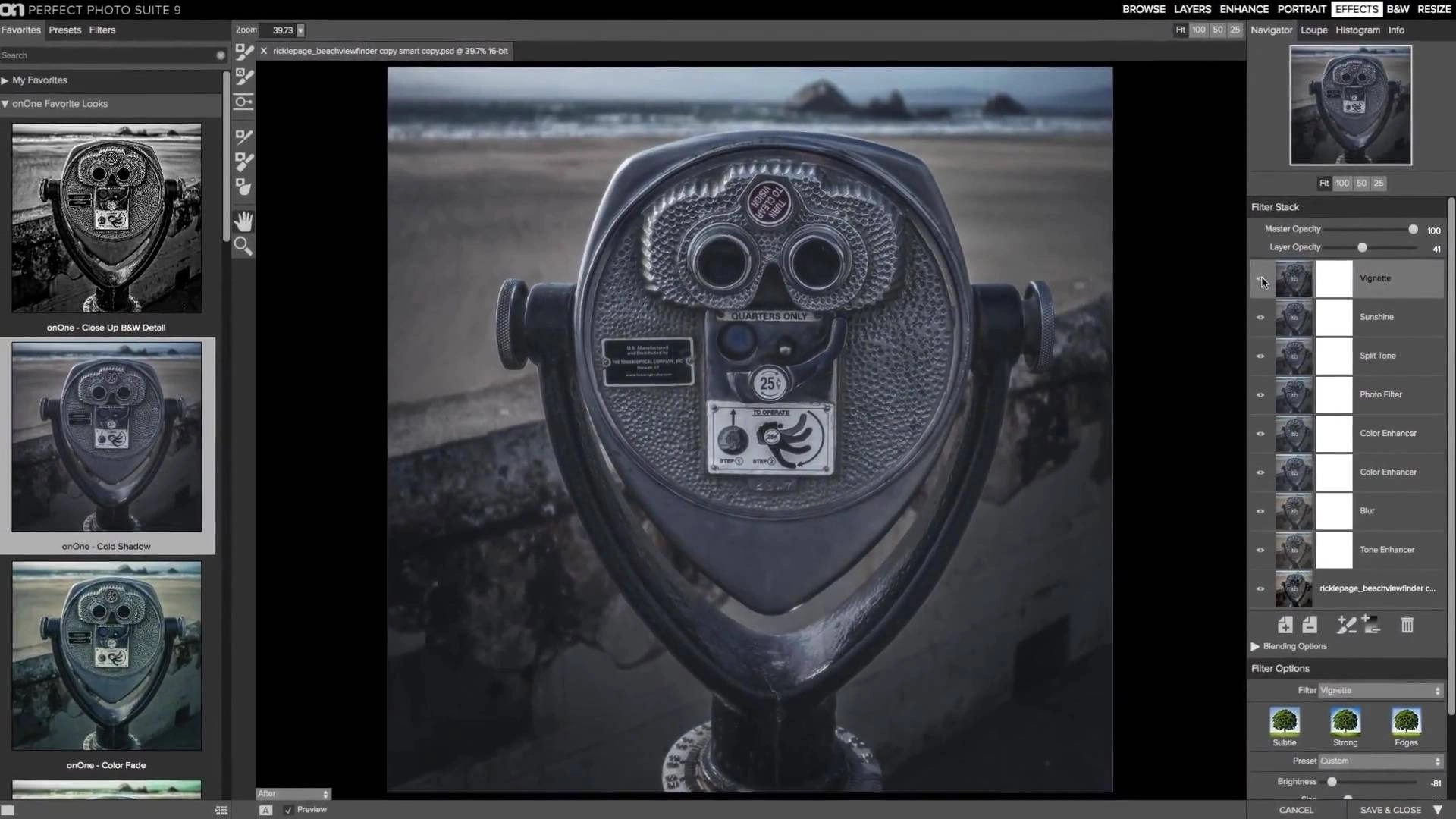
Task: Switch to the BROWSE module
Action: click(1144, 9)
